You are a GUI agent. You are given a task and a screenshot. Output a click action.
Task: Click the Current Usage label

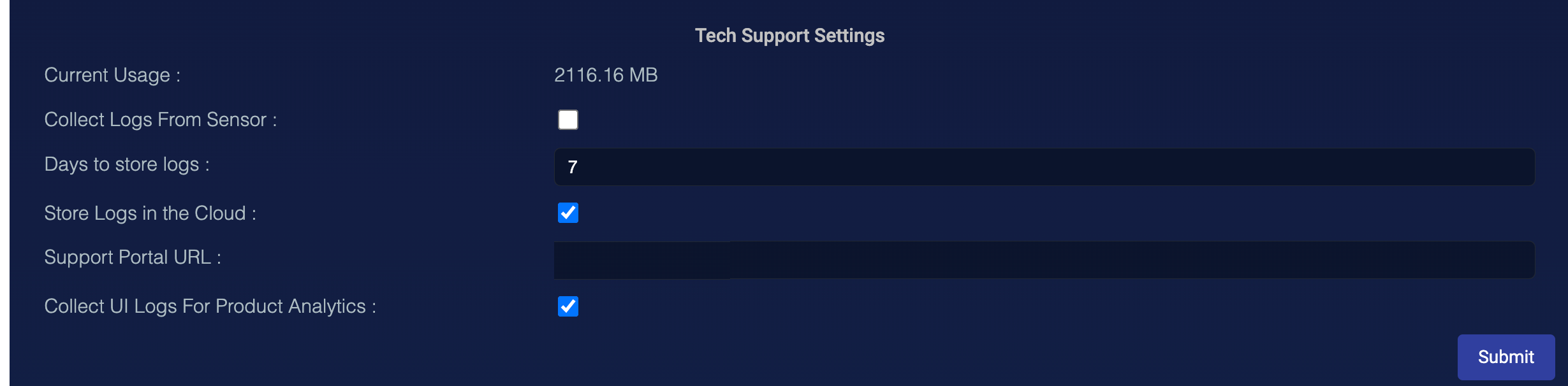tap(112, 75)
